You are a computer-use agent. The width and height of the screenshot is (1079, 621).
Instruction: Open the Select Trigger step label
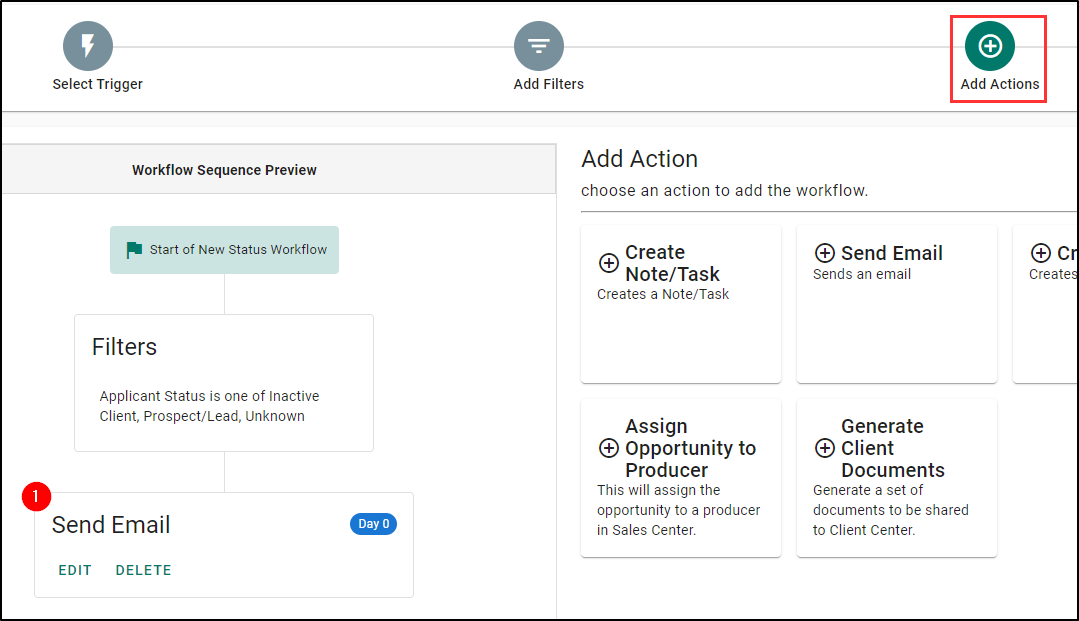[98, 84]
